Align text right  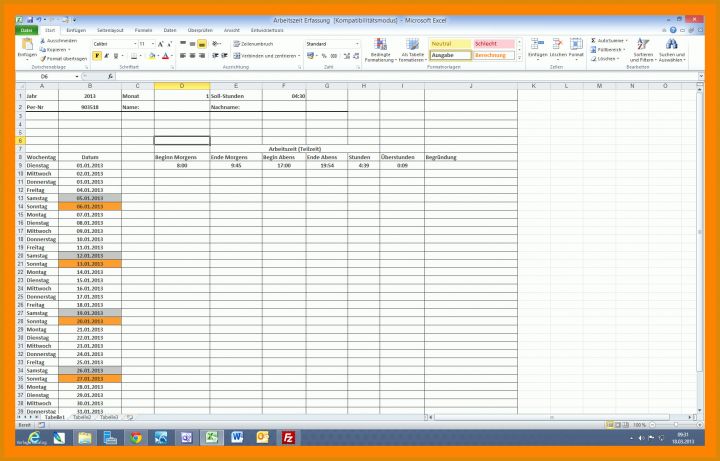click(202, 56)
